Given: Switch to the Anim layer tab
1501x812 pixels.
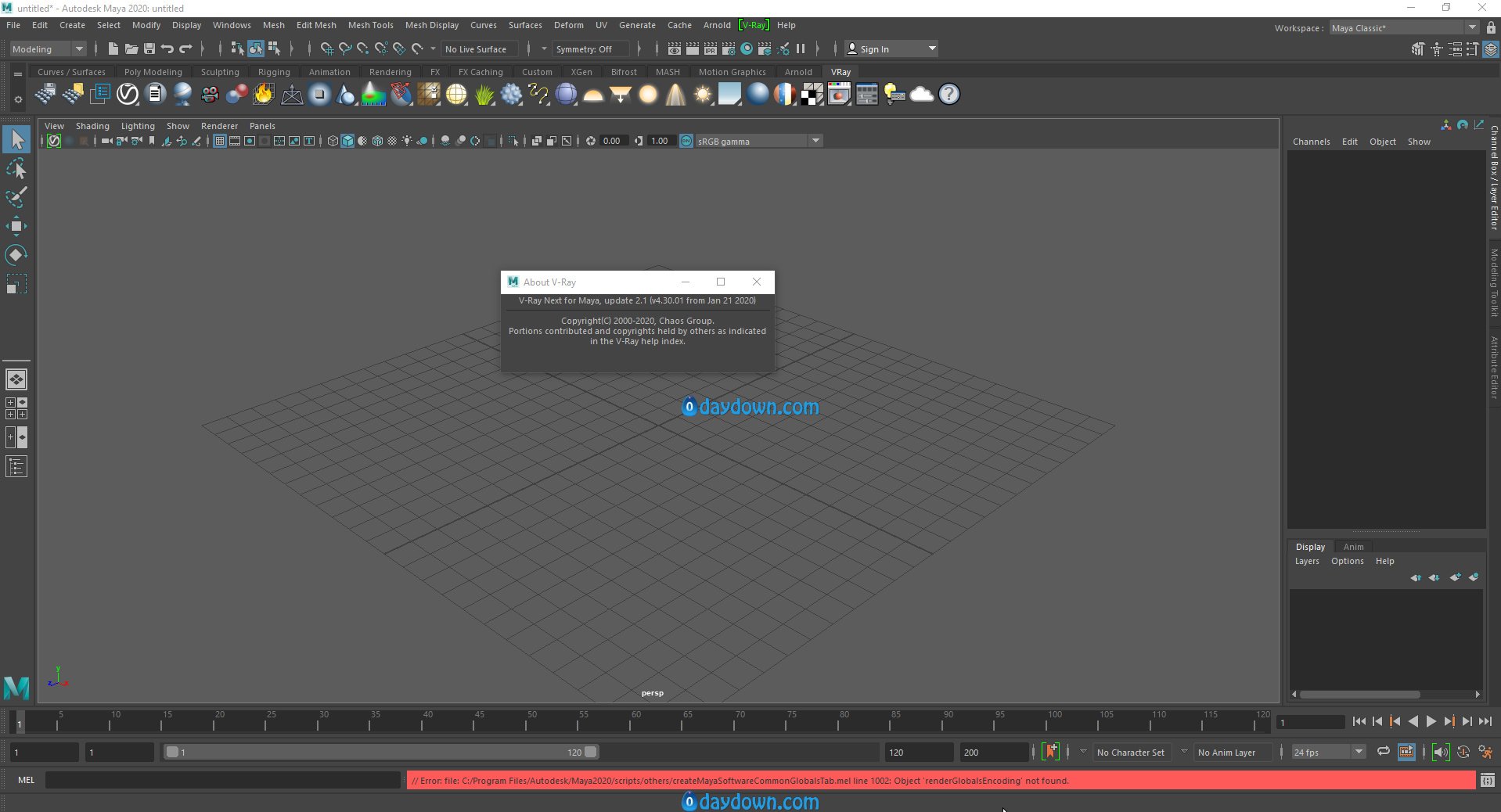Looking at the screenshot, I should tap(1353, 547).
